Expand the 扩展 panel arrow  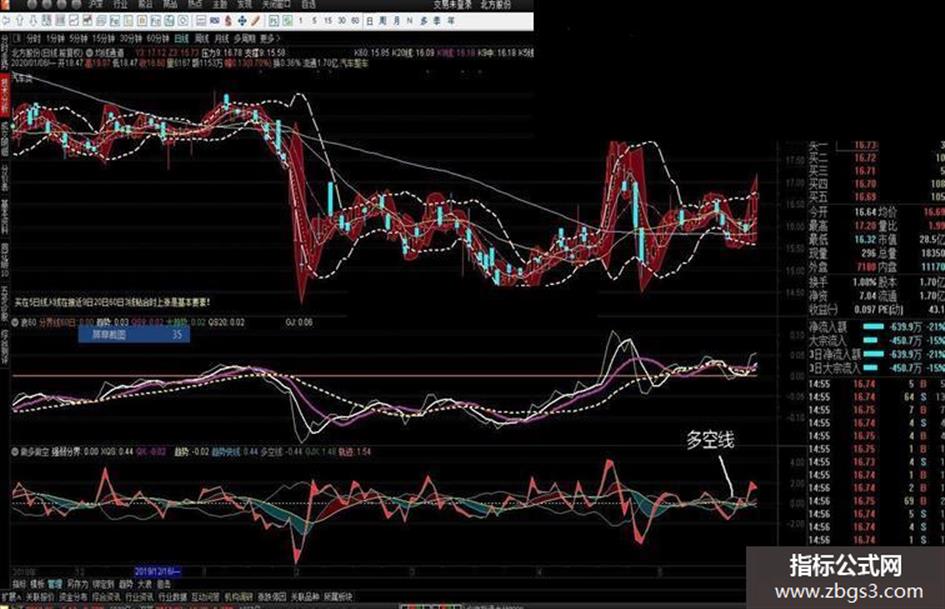[11, 597]
